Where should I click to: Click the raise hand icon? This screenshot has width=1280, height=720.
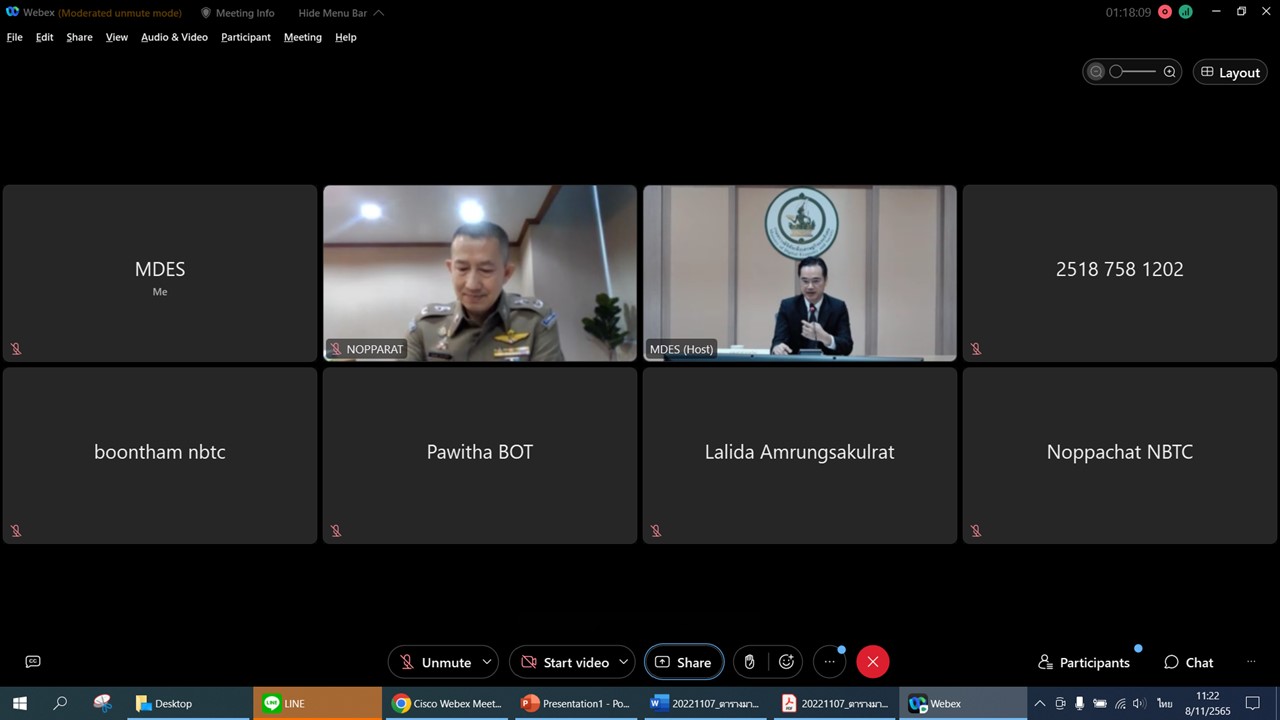(x=749, y=662)
